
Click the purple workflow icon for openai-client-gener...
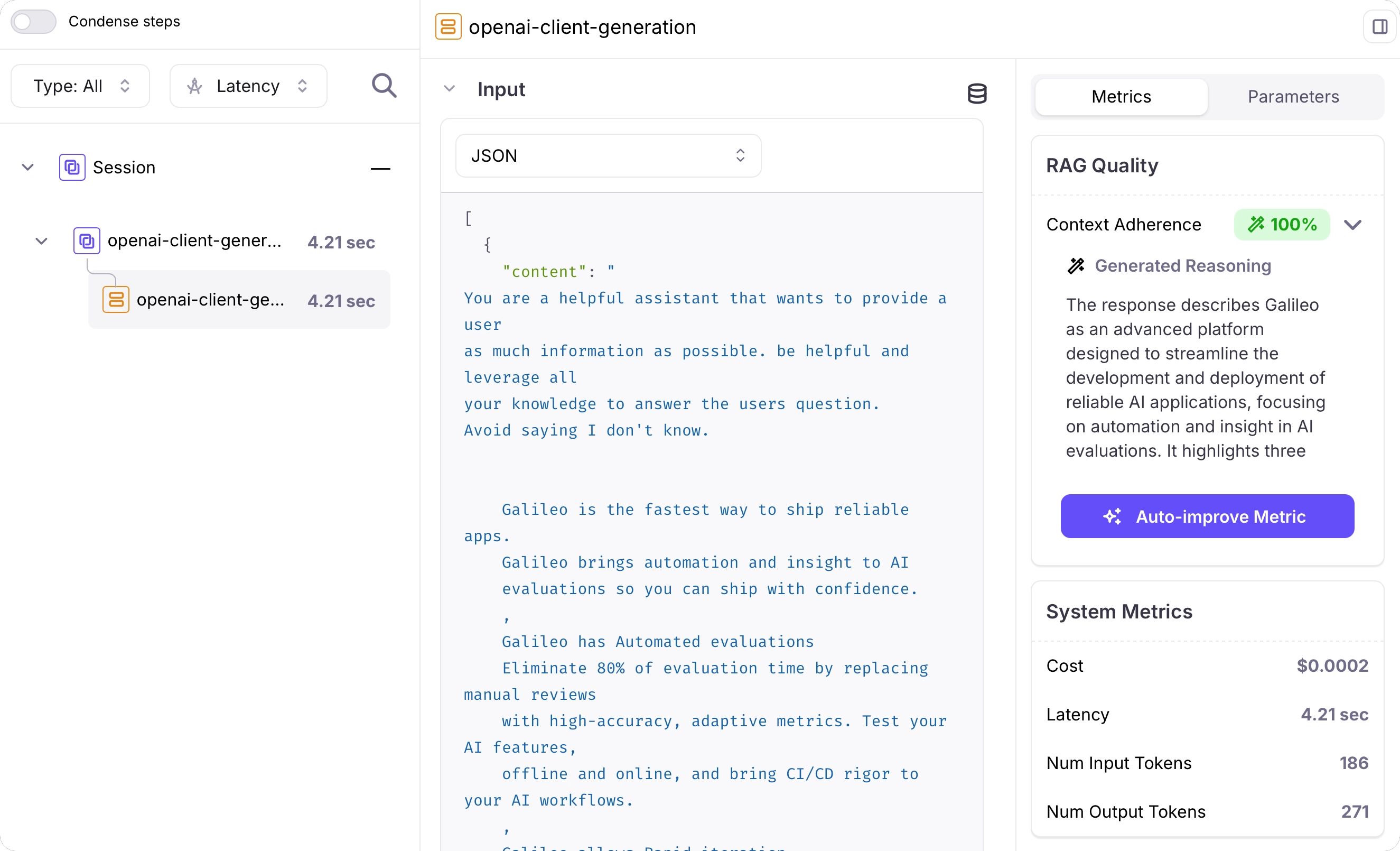[86, 241]
